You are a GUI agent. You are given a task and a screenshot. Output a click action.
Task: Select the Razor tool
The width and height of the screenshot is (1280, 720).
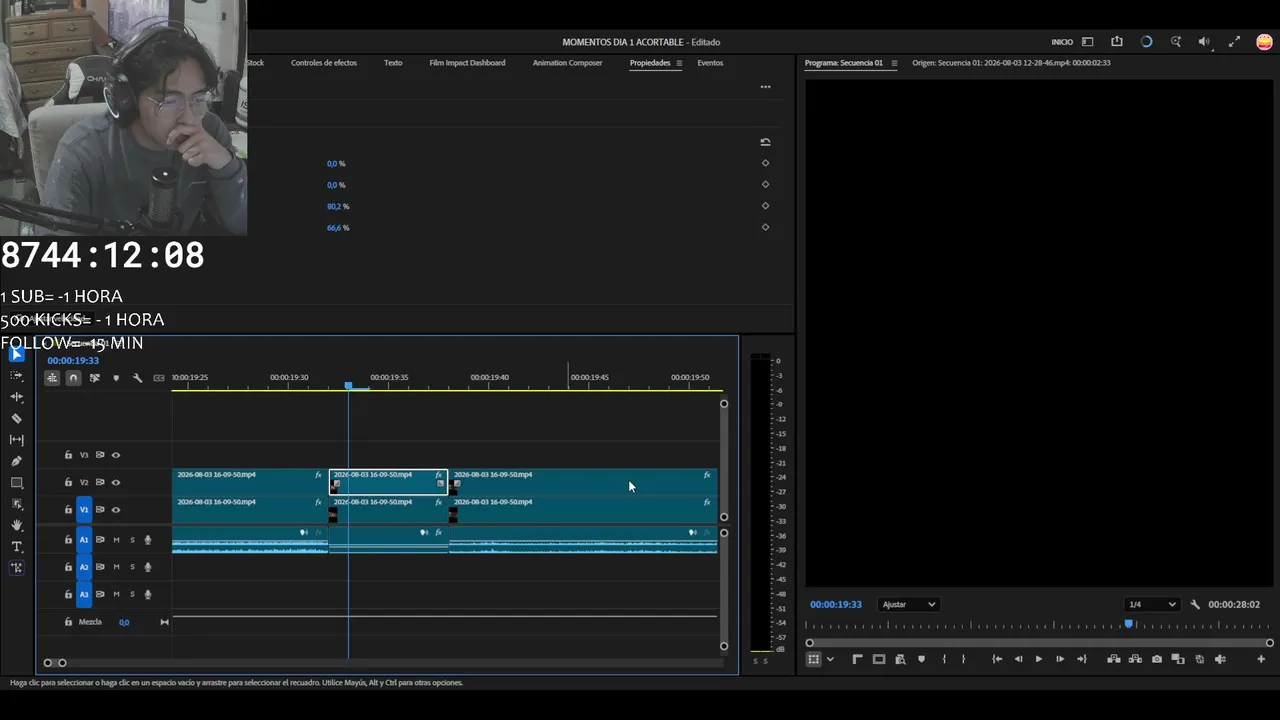click(x=17, y=418)
